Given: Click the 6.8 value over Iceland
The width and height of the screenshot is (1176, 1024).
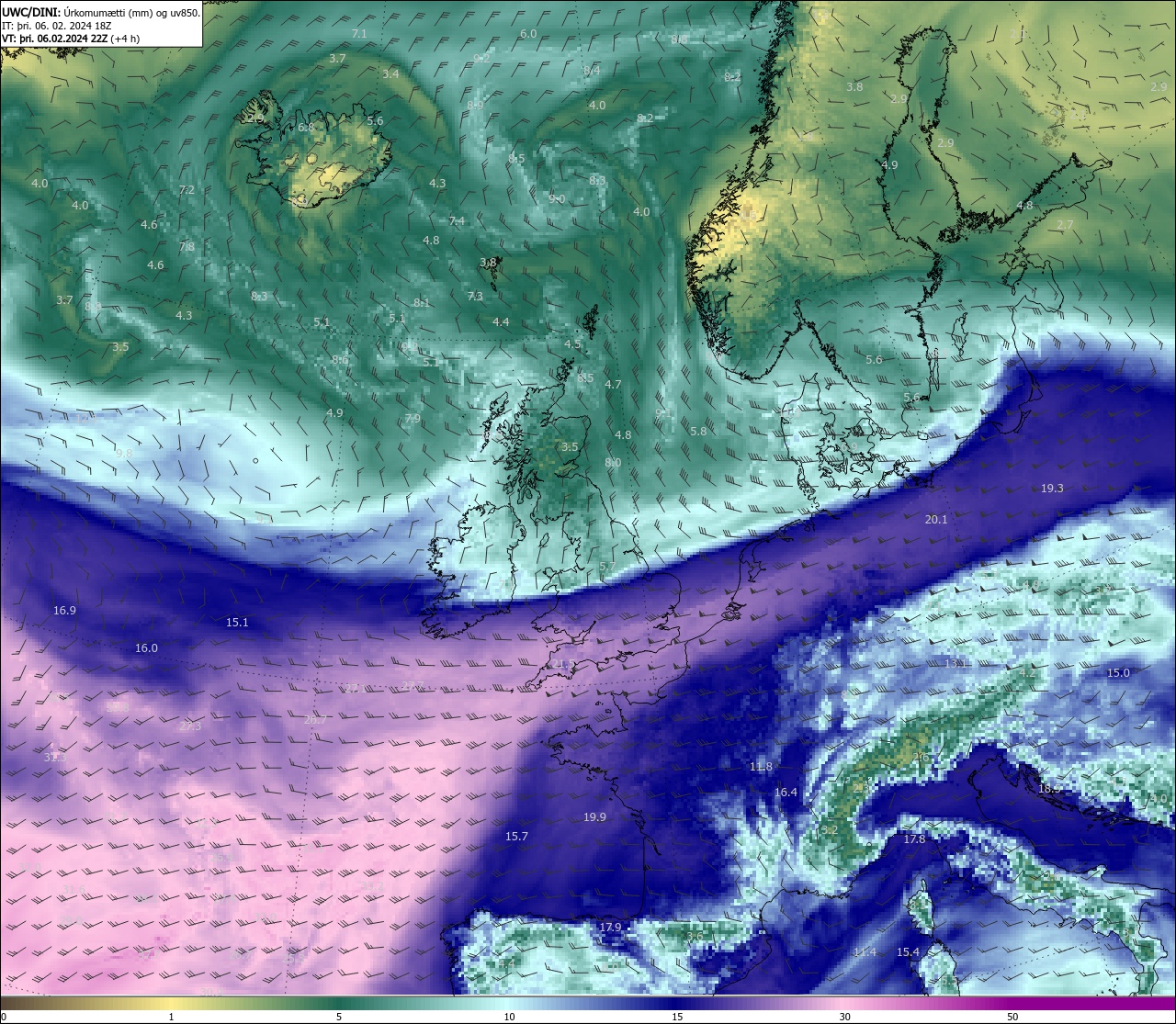Looking at the screenshot, I should (x=306, y=128).
